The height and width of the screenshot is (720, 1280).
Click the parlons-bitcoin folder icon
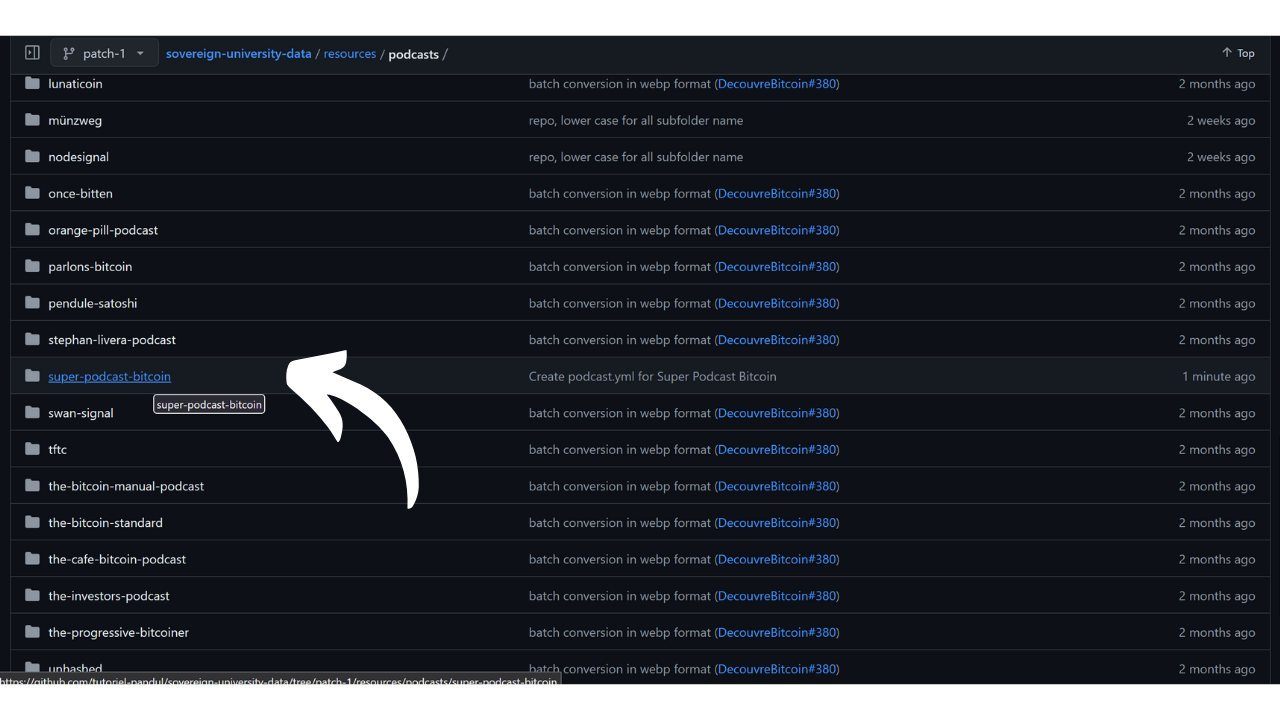point(32,266)
